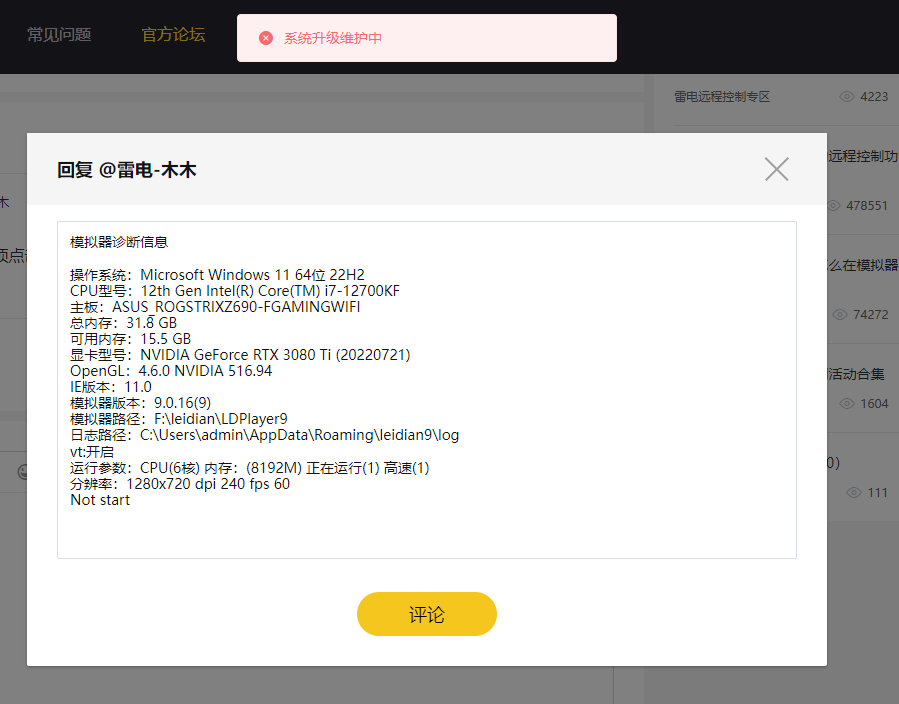Open sidebar post ending with 远程控制功
899x704 pixels.
click(x=862, y=156)
